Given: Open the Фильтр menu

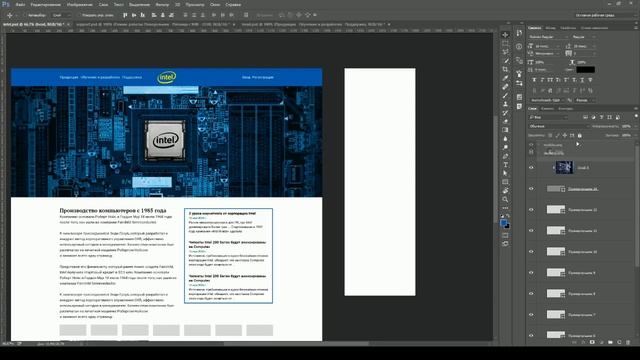Looking at the screenshot, I should [x=162, y=4].
